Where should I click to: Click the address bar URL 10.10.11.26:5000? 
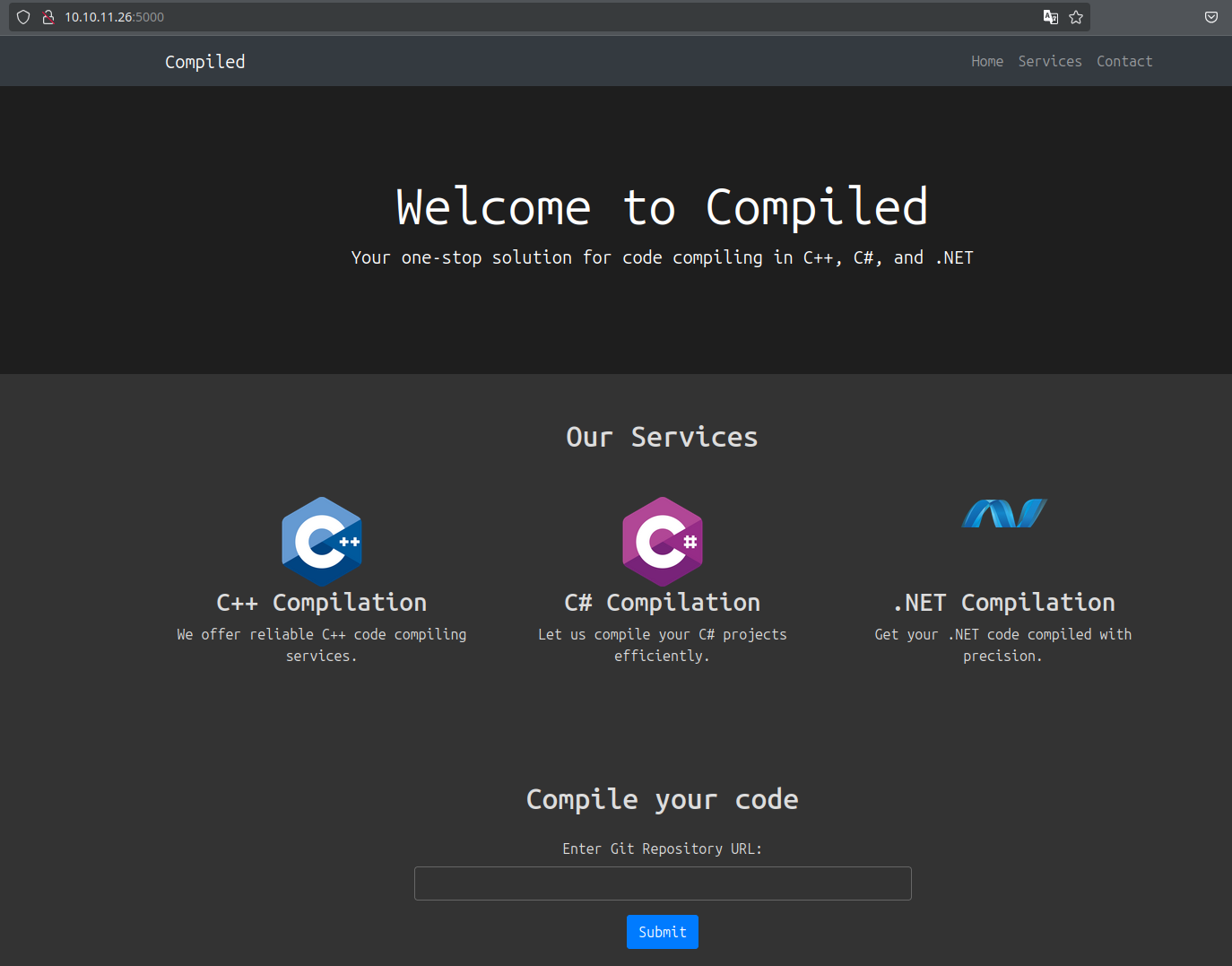coord(115,17)
